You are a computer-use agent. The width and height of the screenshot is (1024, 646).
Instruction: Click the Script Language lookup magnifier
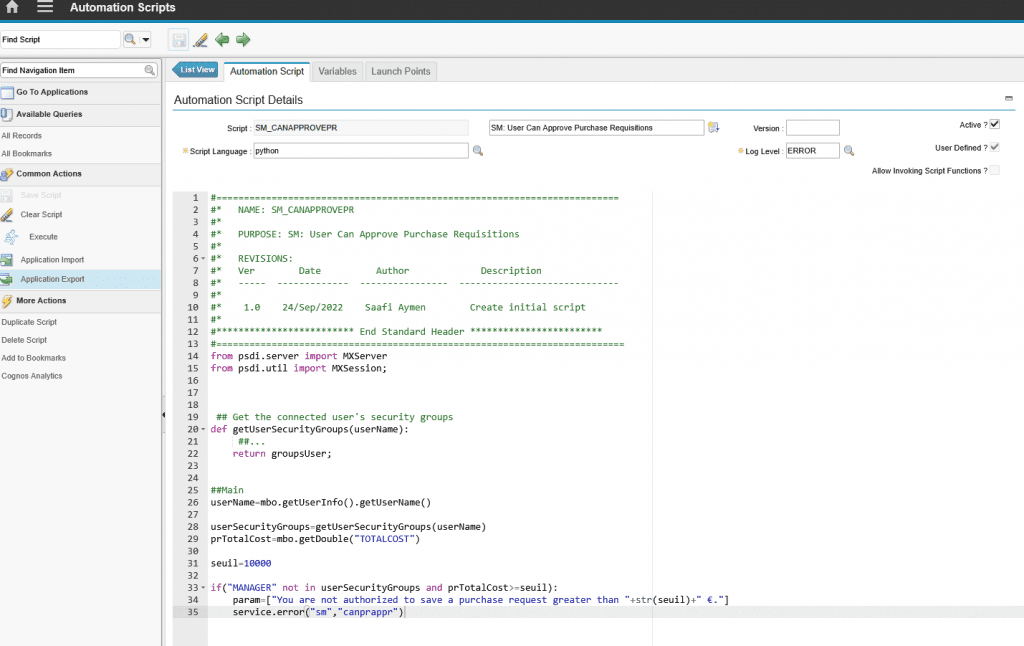tap(478, 151)
